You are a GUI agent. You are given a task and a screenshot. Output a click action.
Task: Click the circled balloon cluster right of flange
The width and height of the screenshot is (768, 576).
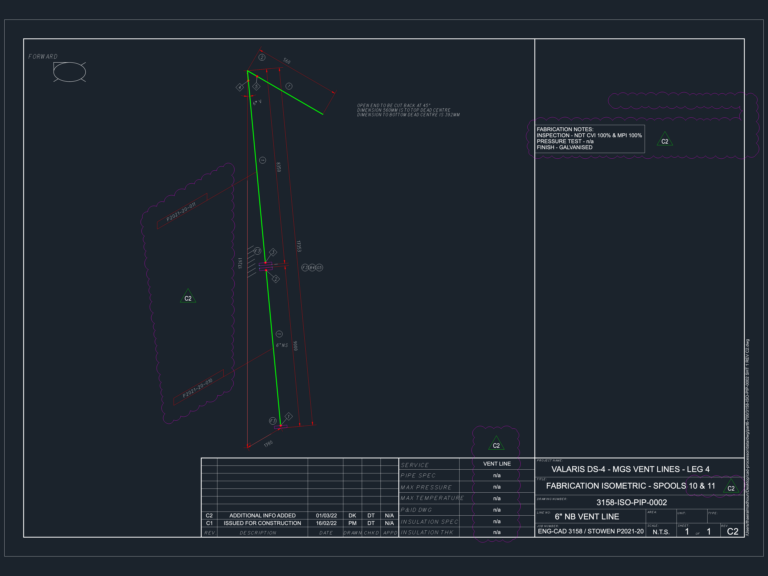tap(312, 267)
